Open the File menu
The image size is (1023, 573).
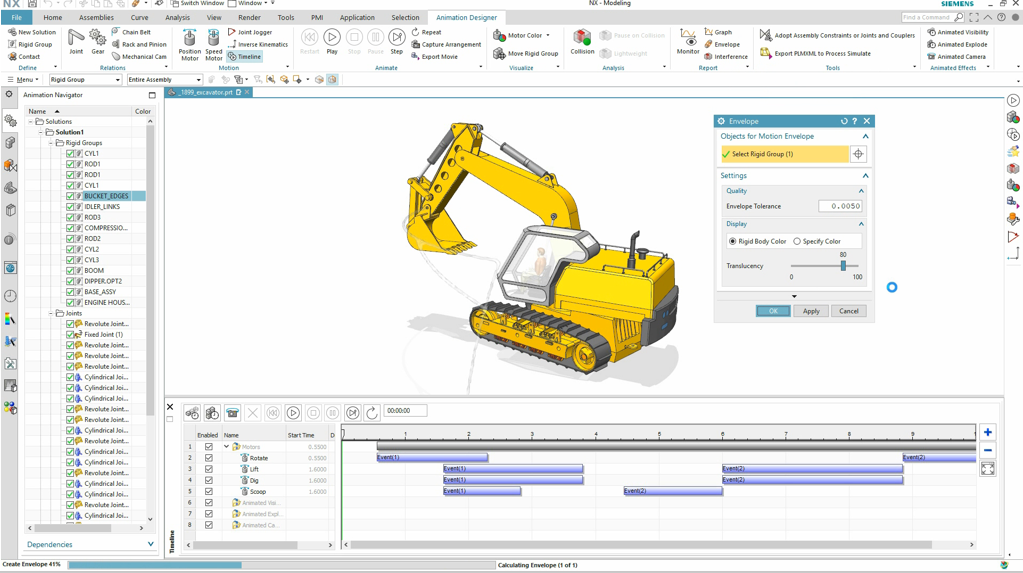17,17
